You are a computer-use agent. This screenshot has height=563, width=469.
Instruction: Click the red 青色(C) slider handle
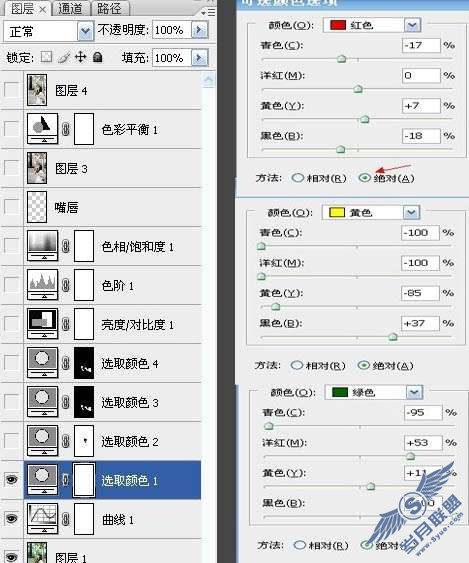click(342, 59)
